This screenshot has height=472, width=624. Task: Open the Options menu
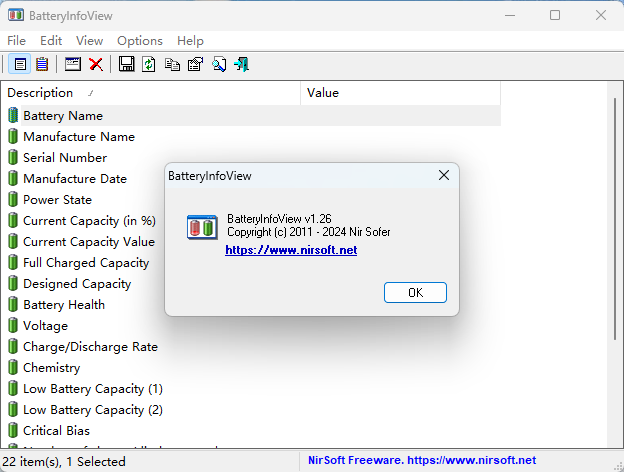pos(139,41)
